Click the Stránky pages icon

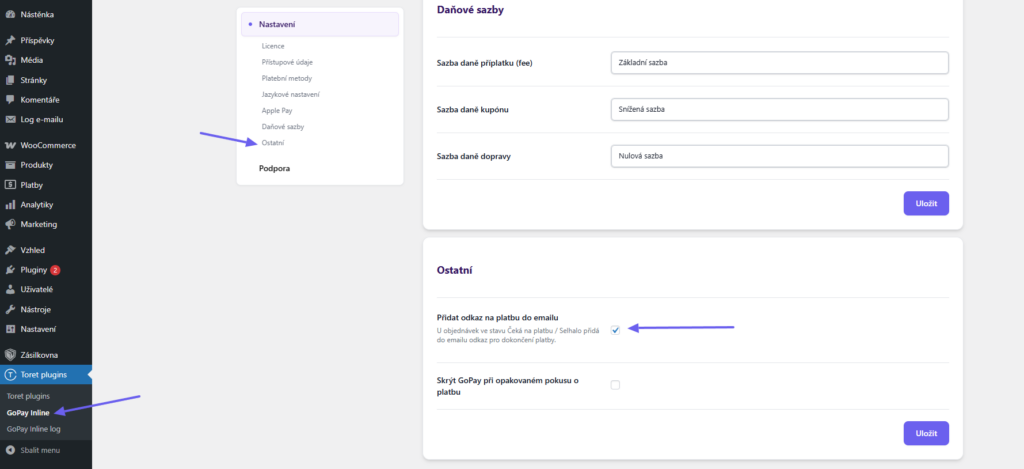[x=10, y=80]
